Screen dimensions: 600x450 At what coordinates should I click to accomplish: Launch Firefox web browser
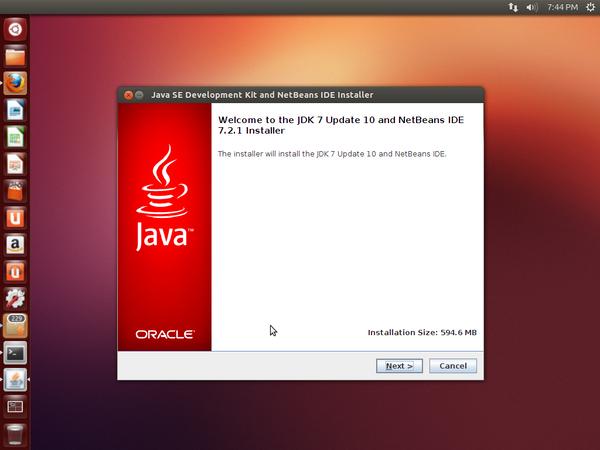click(x=15, y=83)
